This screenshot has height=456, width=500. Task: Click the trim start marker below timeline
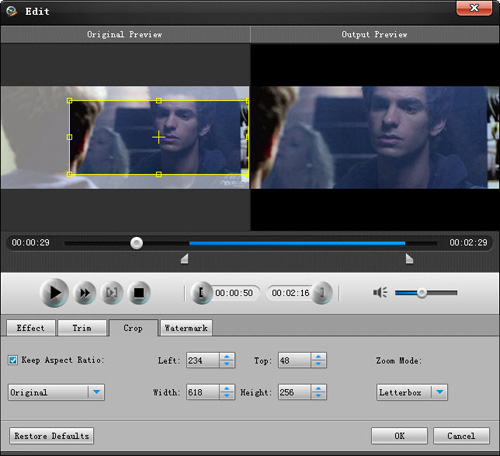(x=184, y=259)
